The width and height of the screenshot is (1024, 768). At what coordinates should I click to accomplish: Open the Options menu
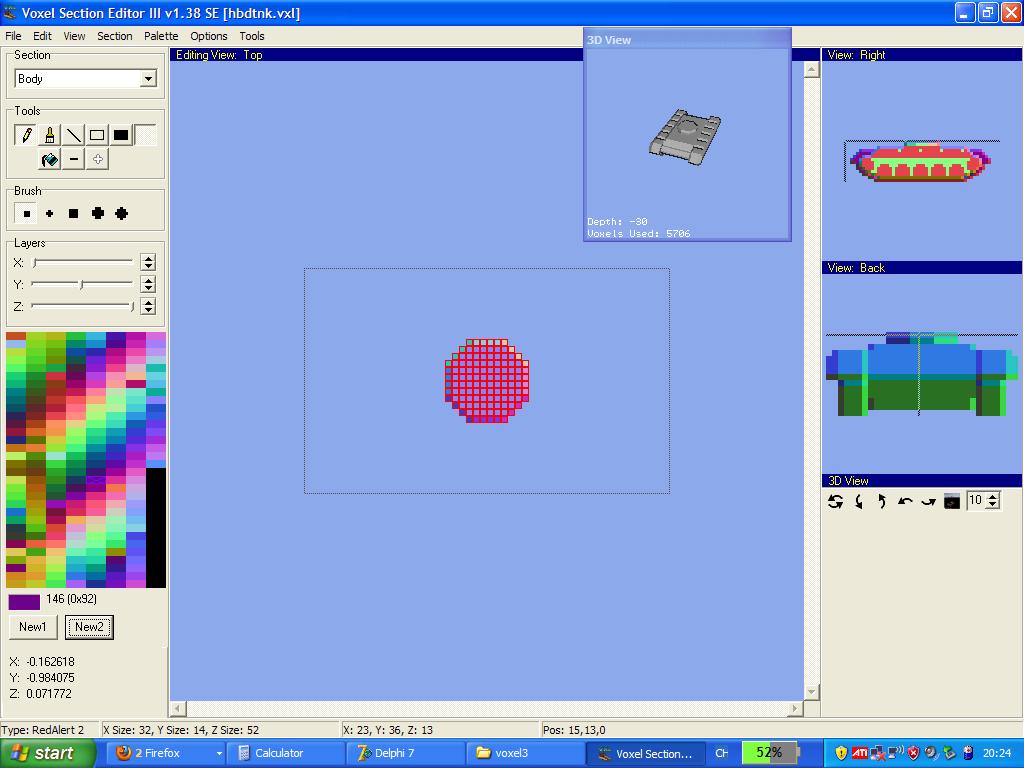(209, 36)
